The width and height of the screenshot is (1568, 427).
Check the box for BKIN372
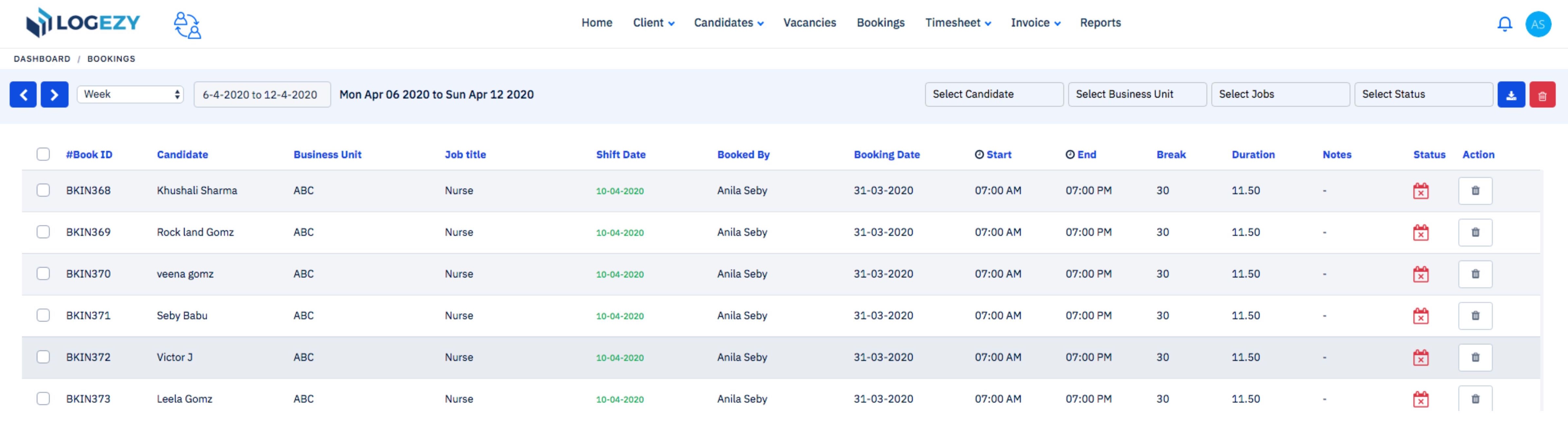pyautogui.click(x=43, y=356)
